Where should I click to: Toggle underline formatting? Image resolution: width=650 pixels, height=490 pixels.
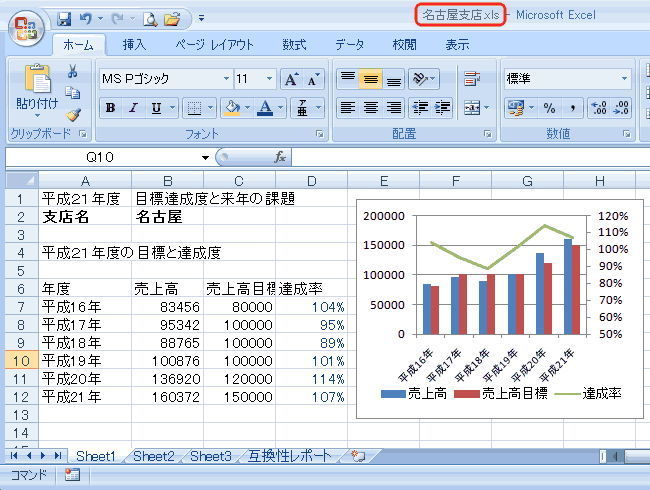tap(156, 109)
